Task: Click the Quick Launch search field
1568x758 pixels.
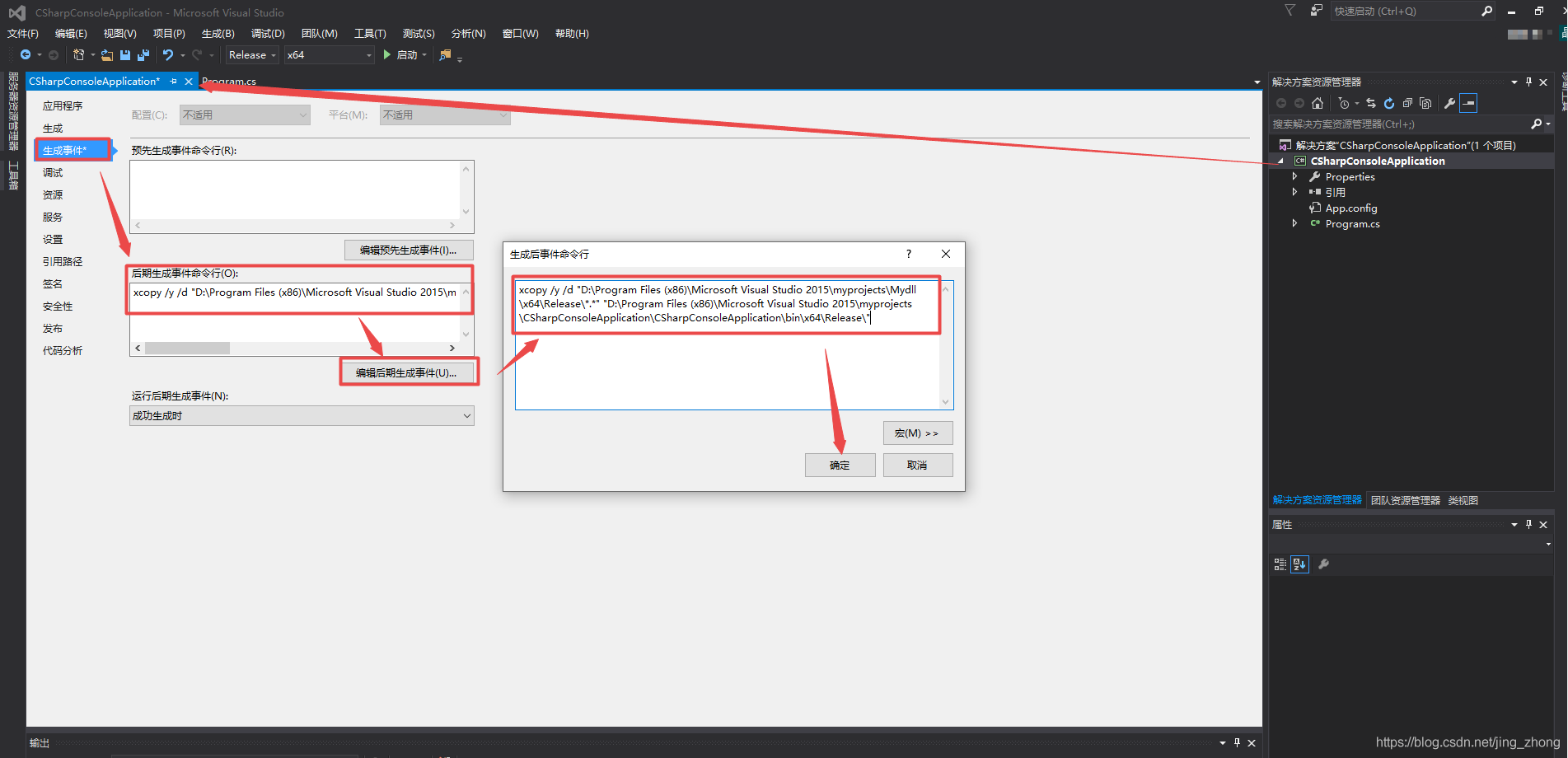Action: click(1404, 11)
